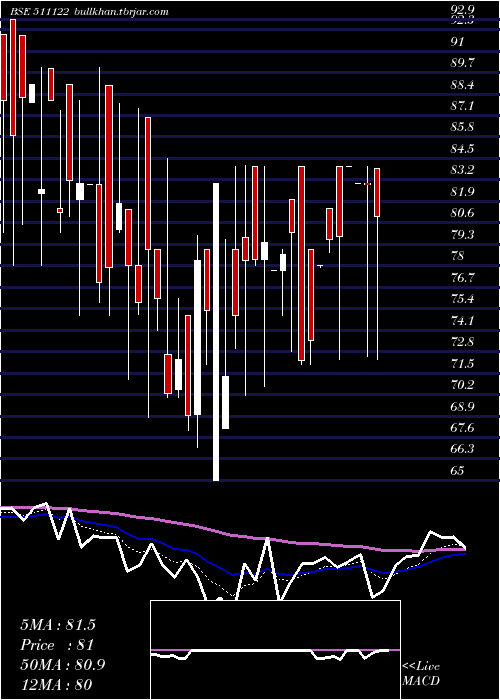Select the 83.2 price level label
This screenshot has height=700, width=500.
[x=462, y=171]
